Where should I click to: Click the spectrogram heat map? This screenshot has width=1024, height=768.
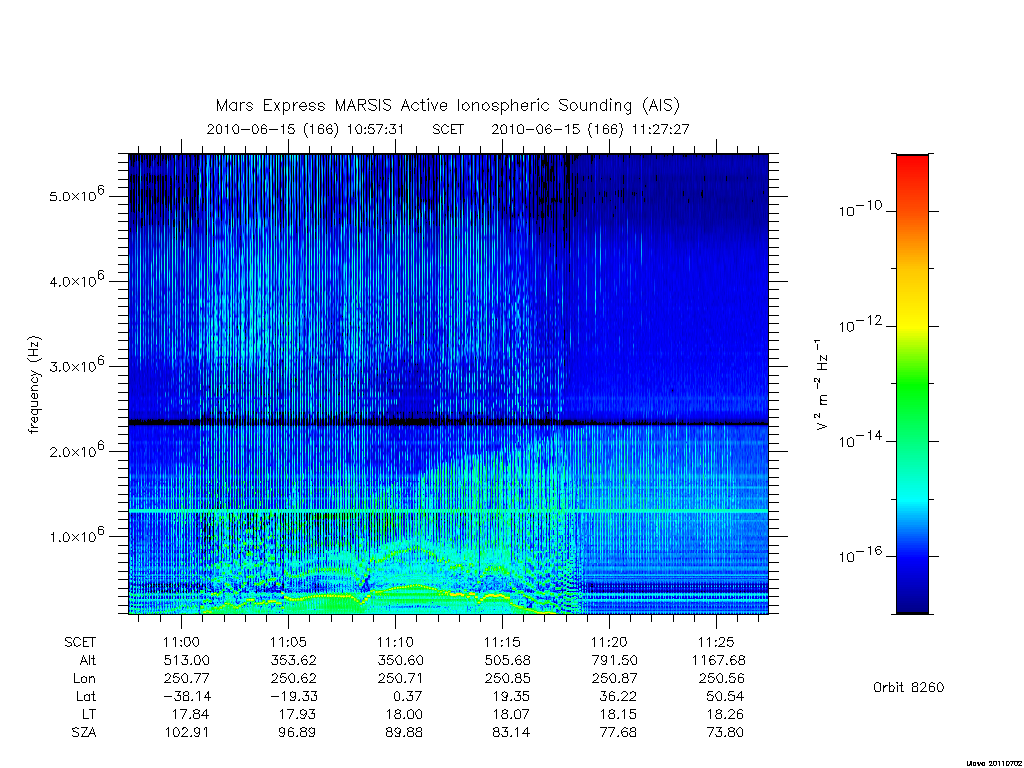[449, 384]
